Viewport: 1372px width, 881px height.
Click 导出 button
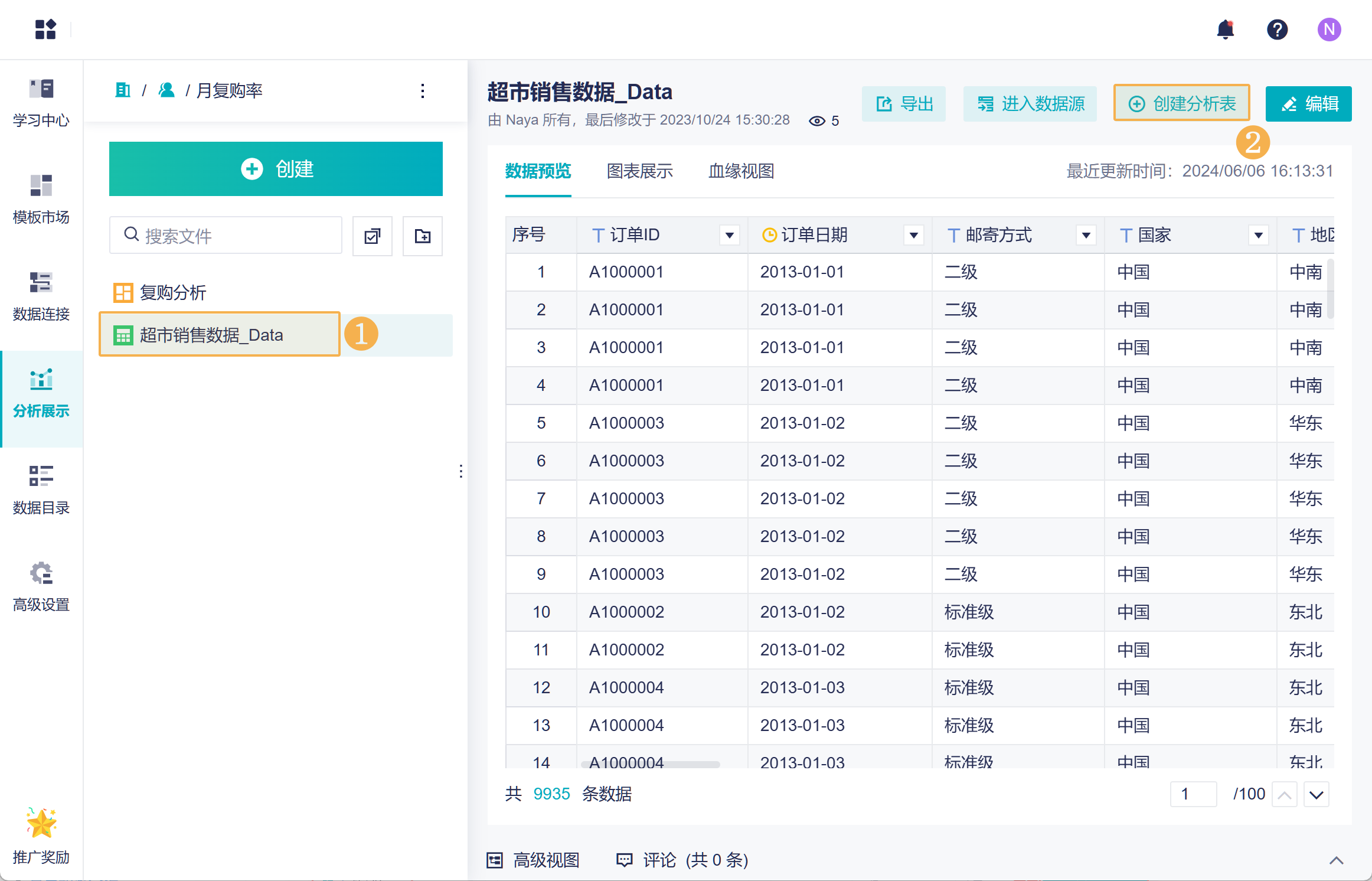904,104
